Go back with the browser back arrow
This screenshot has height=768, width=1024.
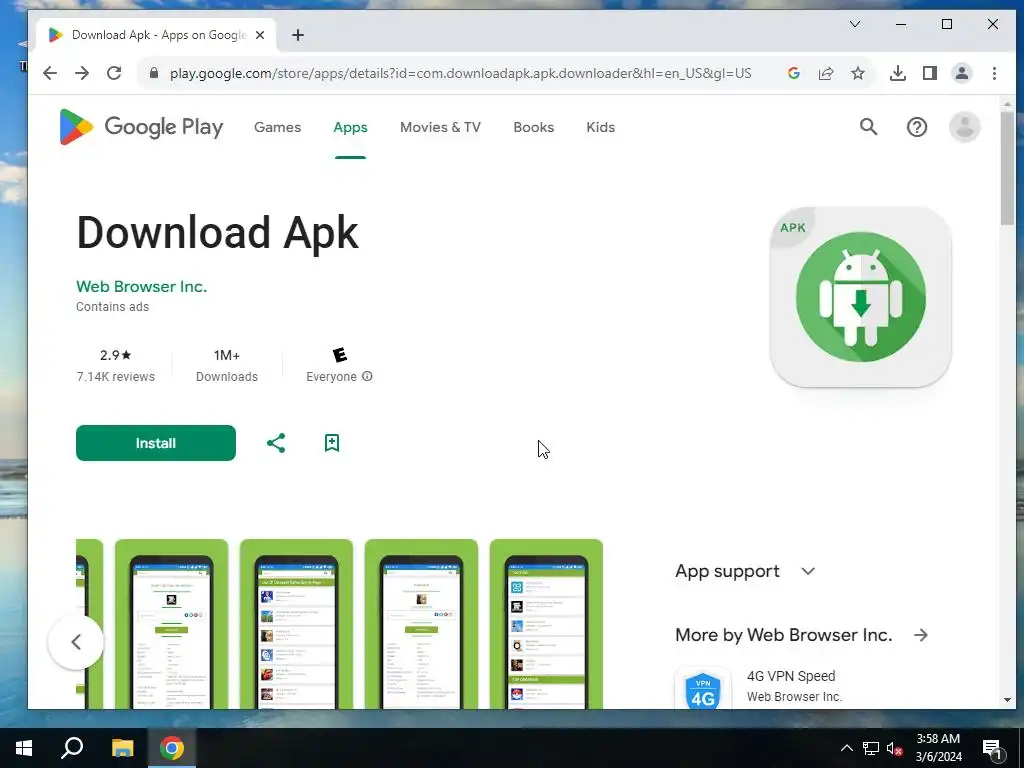(50, 73)
